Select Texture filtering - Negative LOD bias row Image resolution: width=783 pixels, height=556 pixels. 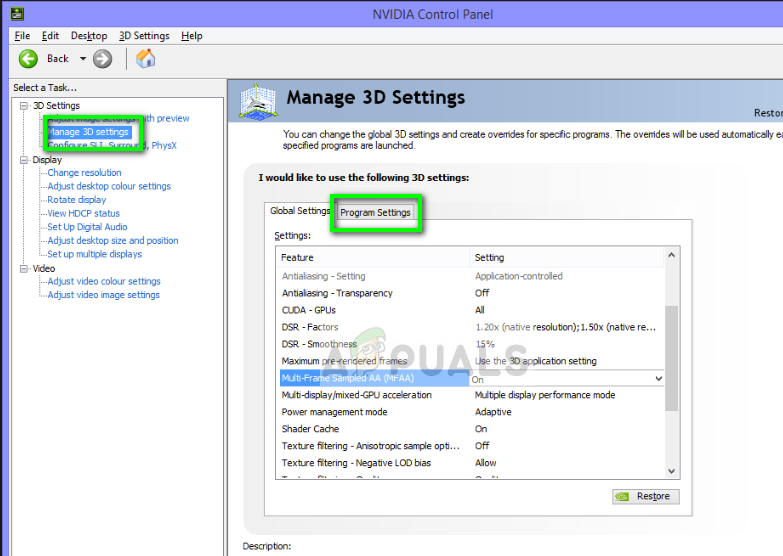coord(472,463)
